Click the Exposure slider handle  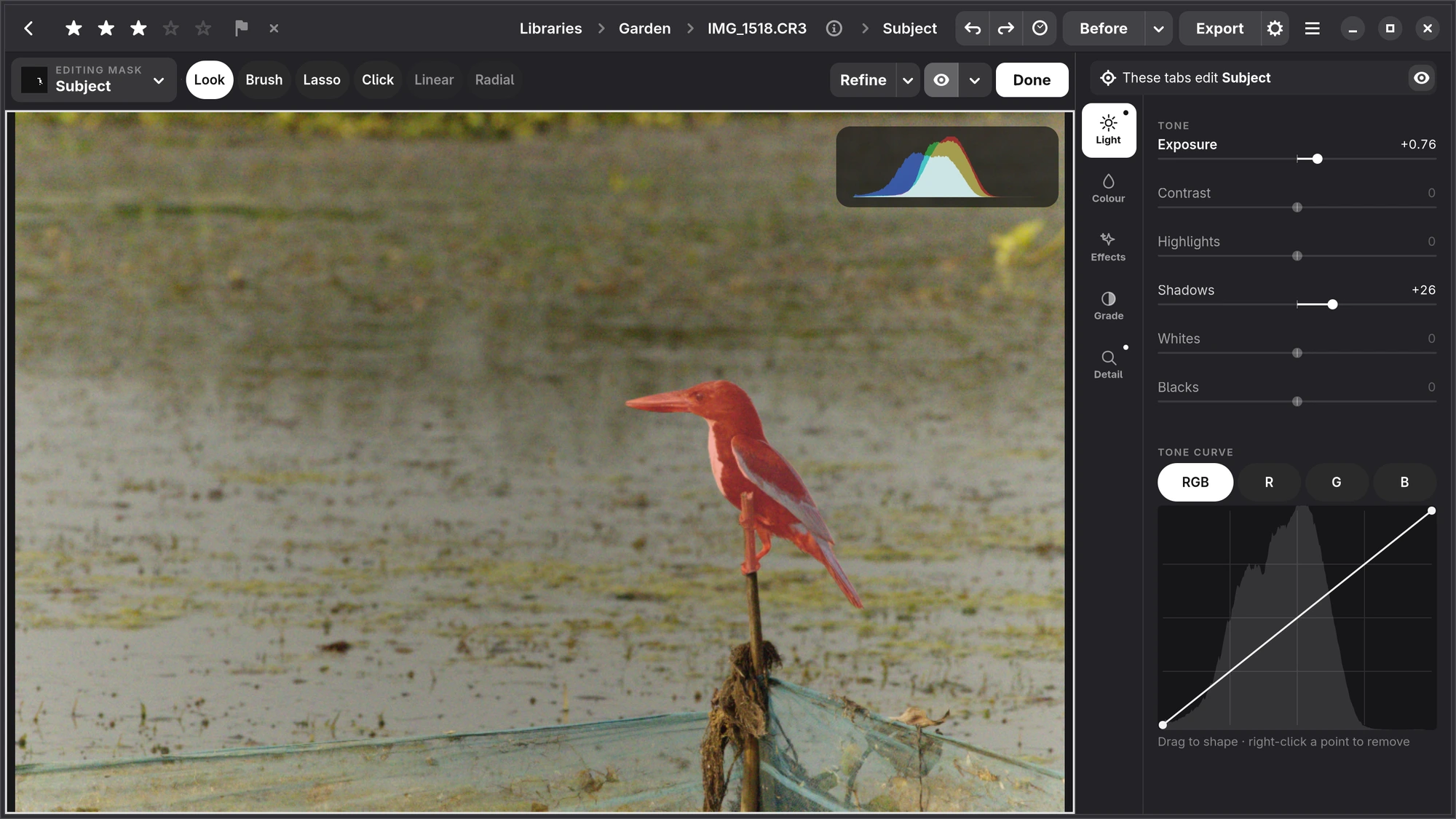pyautogui.click(x=1317, y=159)
